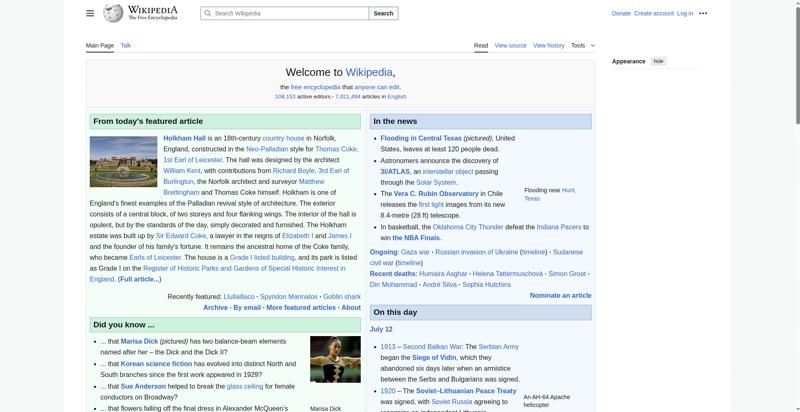Open 'Flooding in Central Texas' news link
The image size is (800, 412).
click(421, 138)
